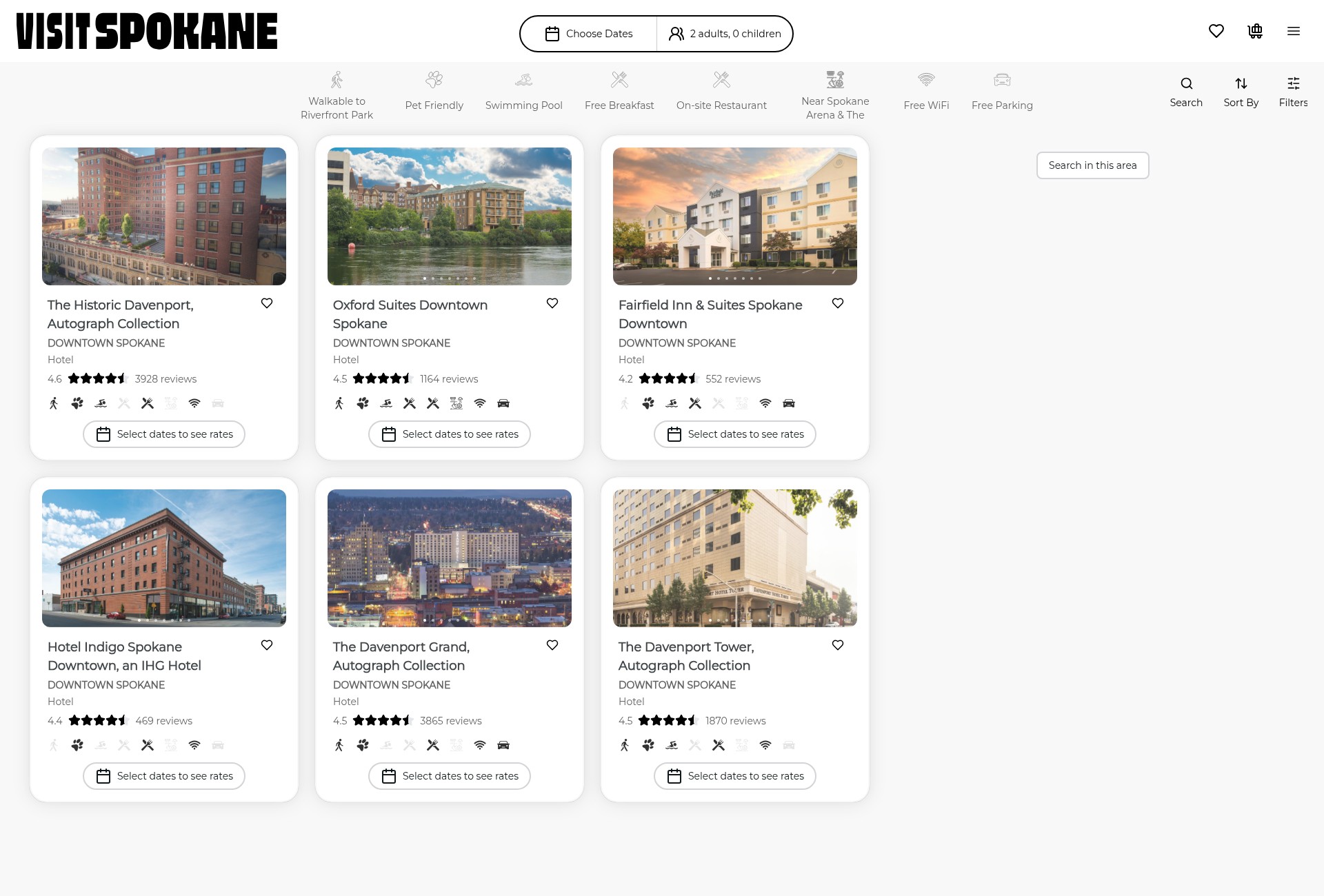Click the Search magnifier icon

[1186, 92]
